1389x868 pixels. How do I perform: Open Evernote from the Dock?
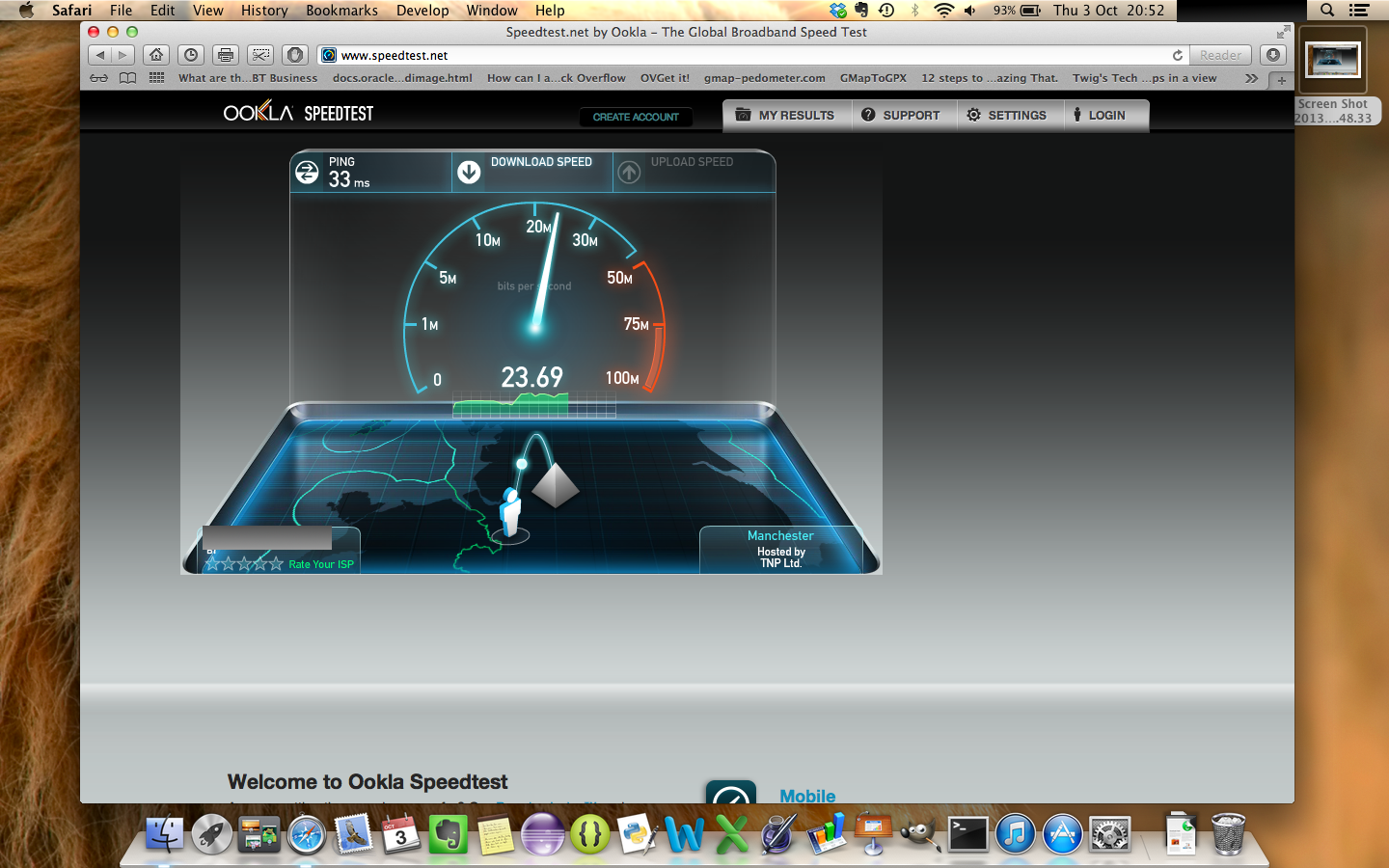coord(449,834)
